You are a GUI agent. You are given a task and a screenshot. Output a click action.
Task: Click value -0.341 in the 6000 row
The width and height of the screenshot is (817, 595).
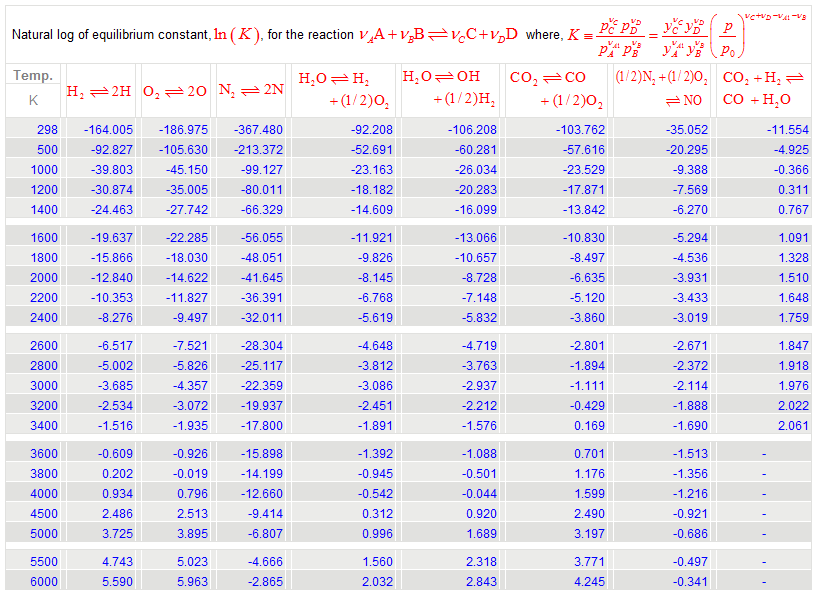[x=690, y=581]
